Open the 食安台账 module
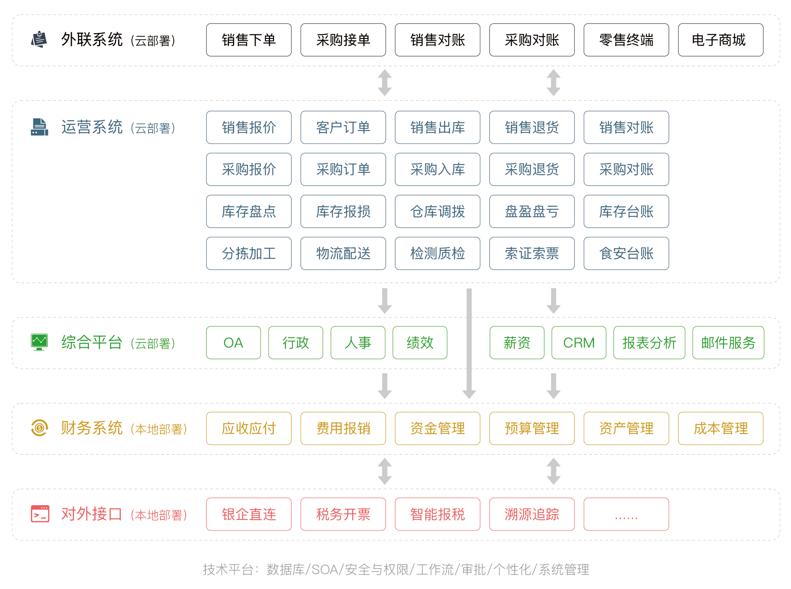Viewport: 791px width, 589px height. (626, 254)
